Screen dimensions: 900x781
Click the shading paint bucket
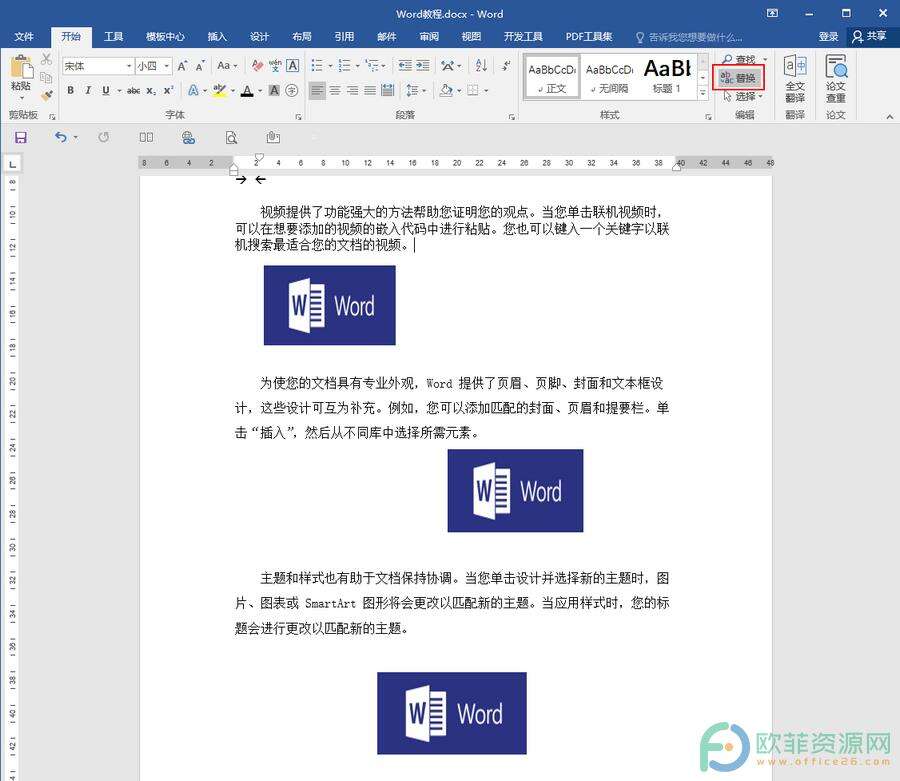click(446, 91)
